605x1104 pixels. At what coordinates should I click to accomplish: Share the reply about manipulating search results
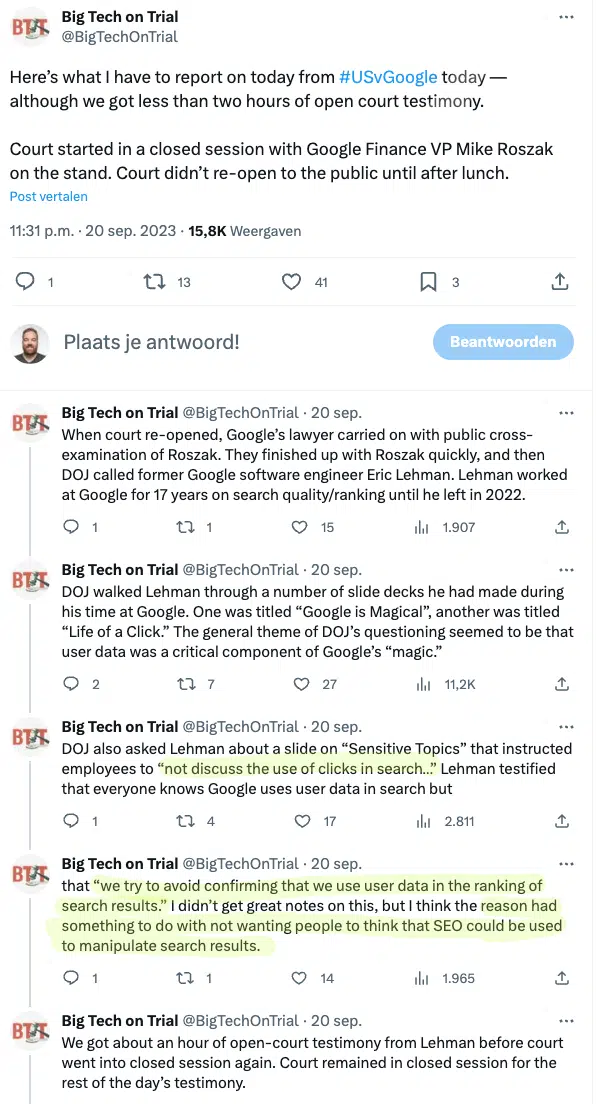pyautogui.click(x=562, y=978)
